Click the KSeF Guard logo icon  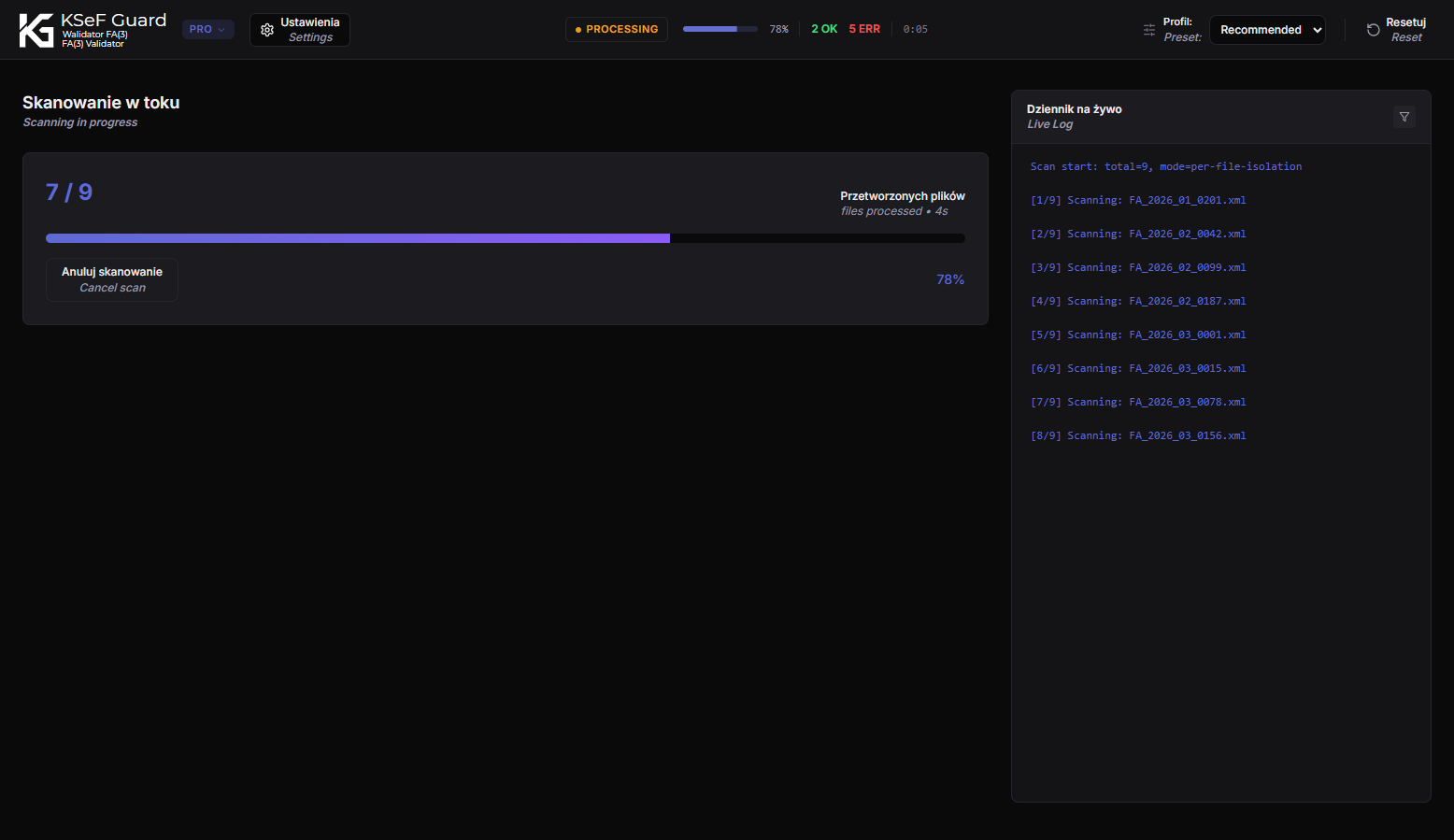36,30
